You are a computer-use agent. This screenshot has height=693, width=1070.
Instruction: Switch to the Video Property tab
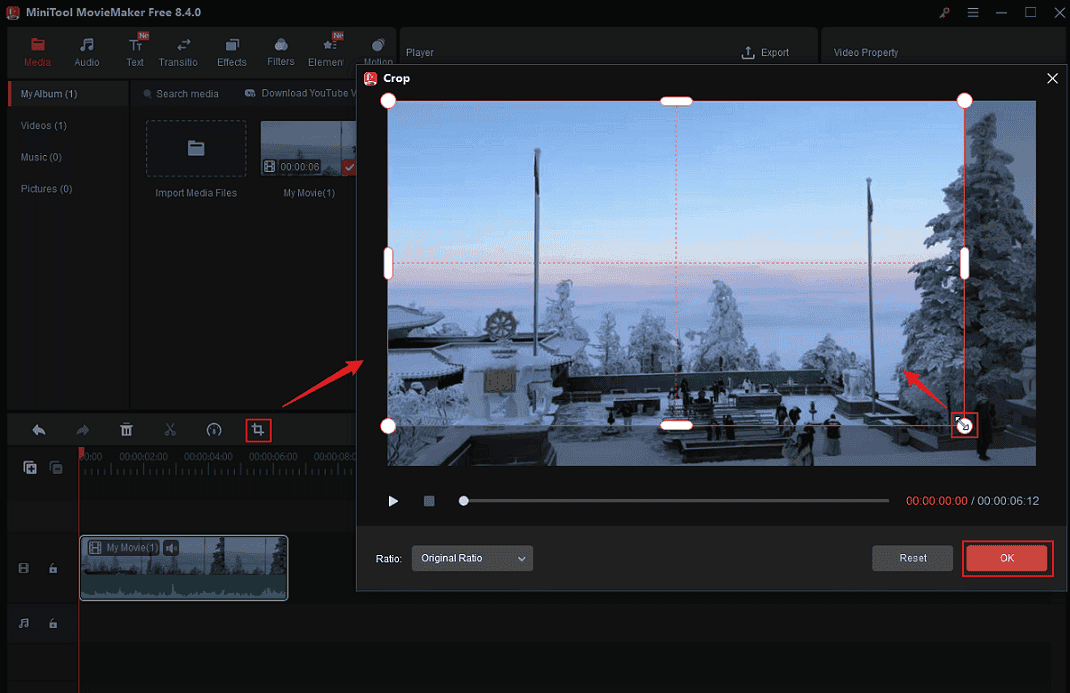(866, 52)
